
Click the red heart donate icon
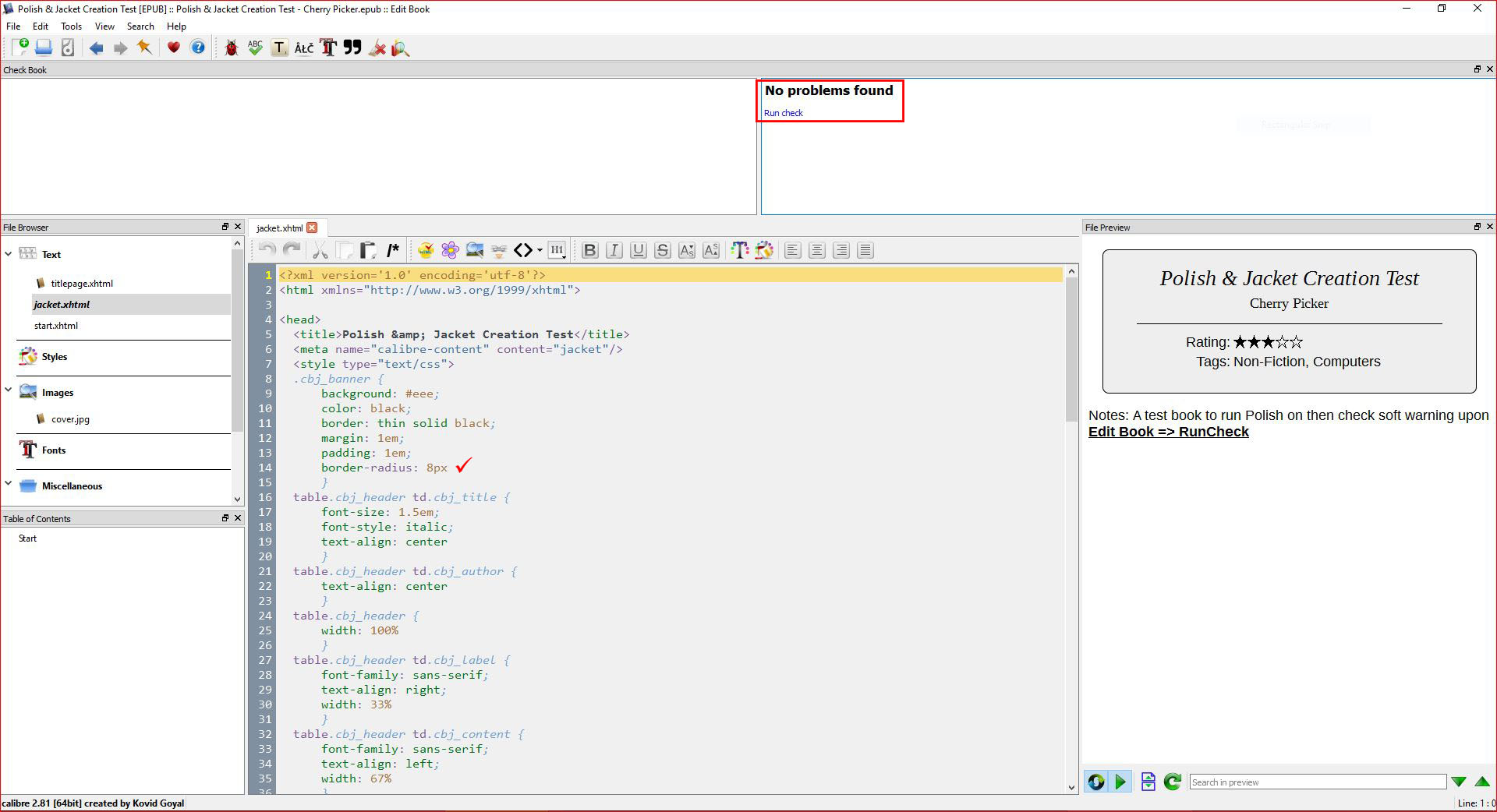tap(173, 48)
